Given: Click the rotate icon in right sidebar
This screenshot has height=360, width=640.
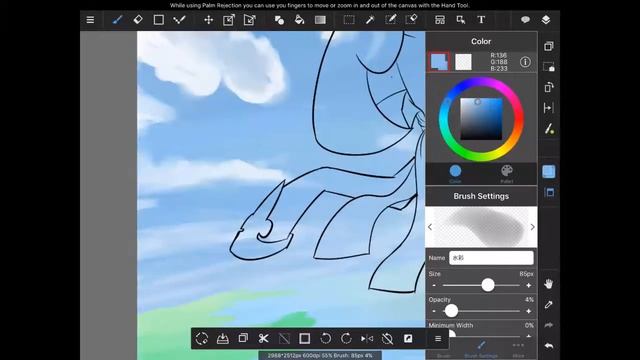Looking at the screenshot, I should tap(549, 87).
